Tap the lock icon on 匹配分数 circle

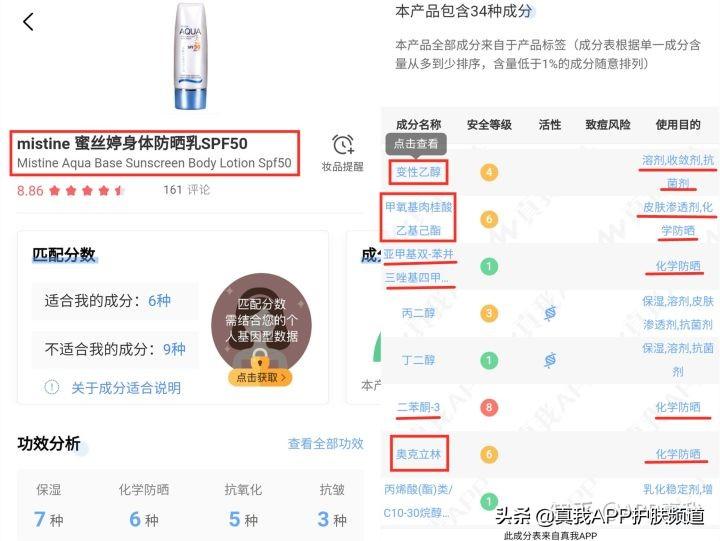click(x=260, y=358)
